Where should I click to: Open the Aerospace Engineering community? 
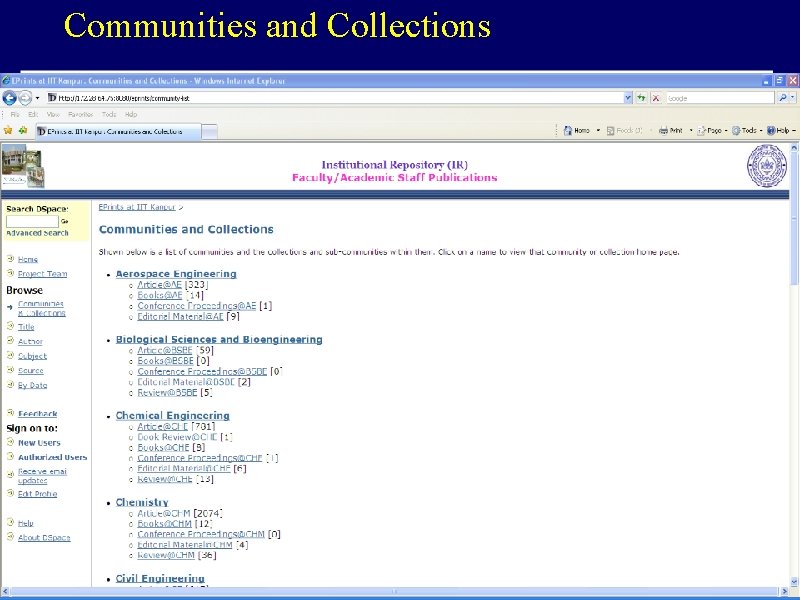coord(176,274)
